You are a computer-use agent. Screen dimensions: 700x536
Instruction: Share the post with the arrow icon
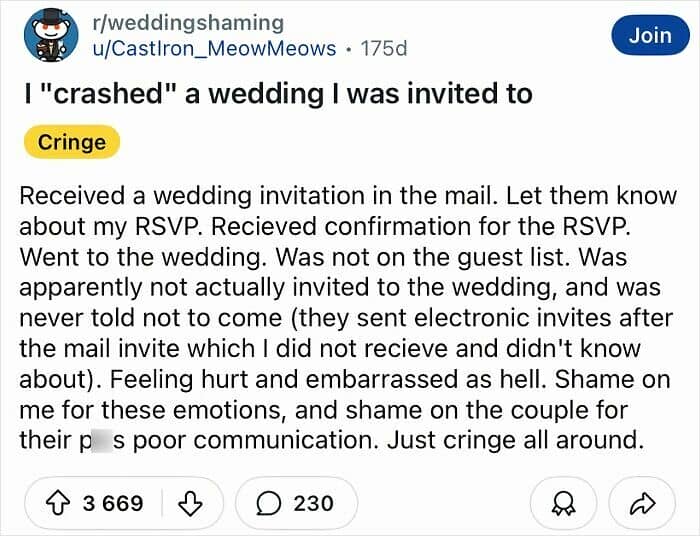click(643, 502)
